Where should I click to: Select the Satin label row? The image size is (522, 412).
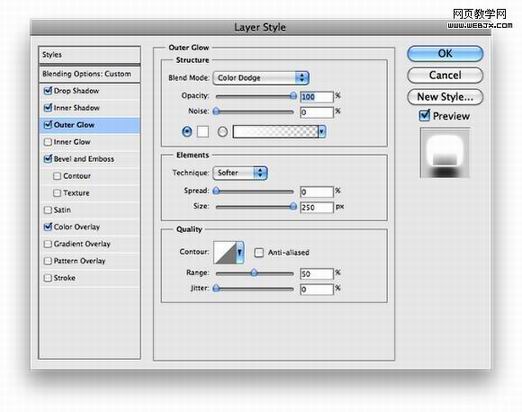89,210
